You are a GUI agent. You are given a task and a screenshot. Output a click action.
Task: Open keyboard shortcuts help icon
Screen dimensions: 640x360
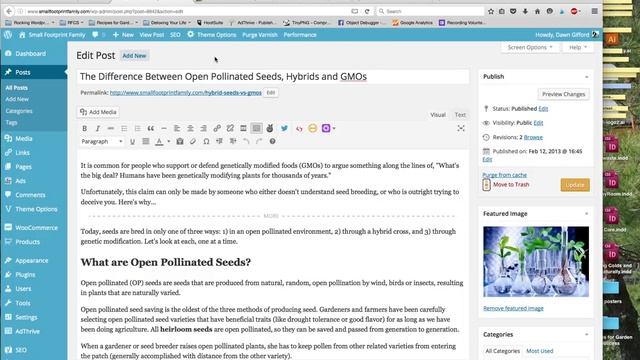(x=272, y=141)
